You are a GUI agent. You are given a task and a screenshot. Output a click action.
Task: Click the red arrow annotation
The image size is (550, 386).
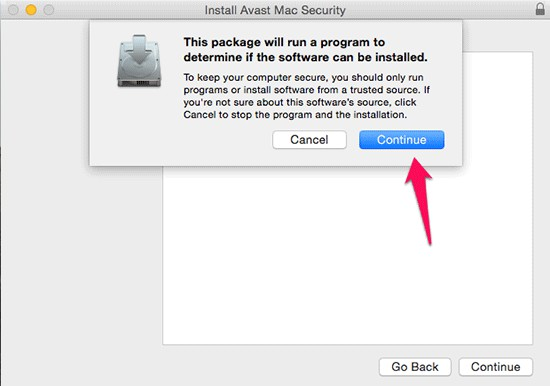pos(420,200)
